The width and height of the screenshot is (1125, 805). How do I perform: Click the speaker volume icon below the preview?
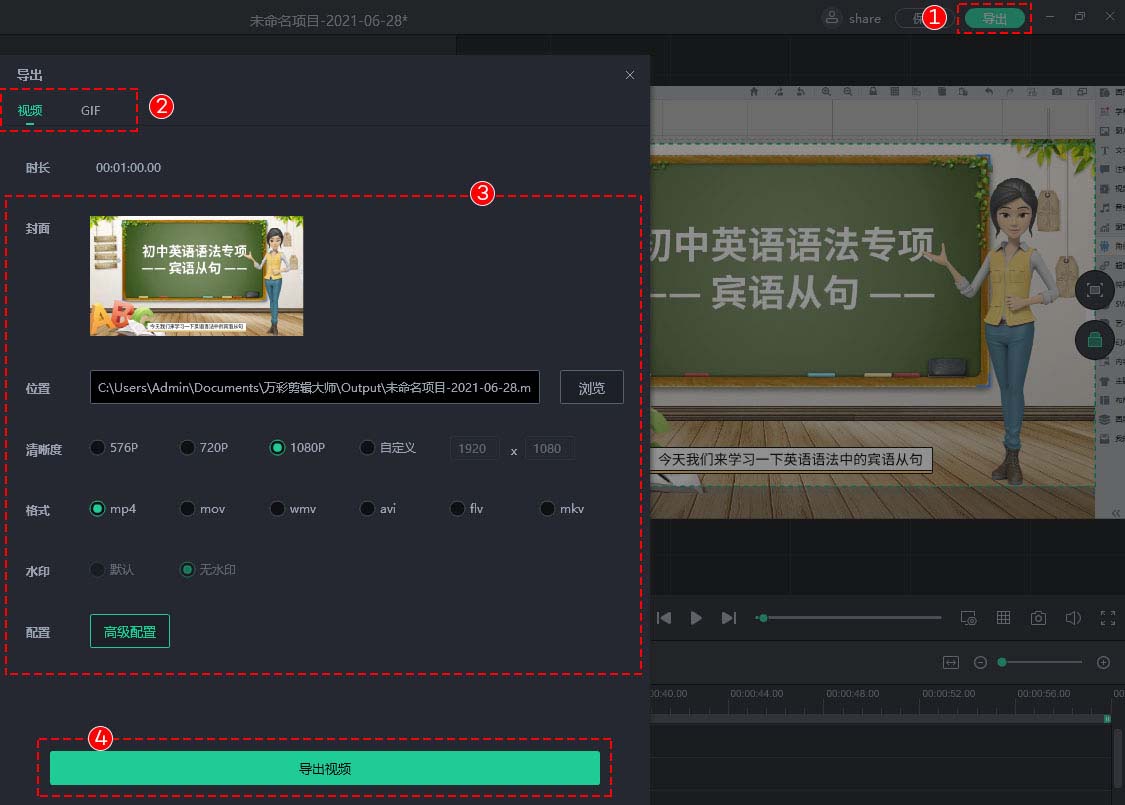[x=1072, y=617]
